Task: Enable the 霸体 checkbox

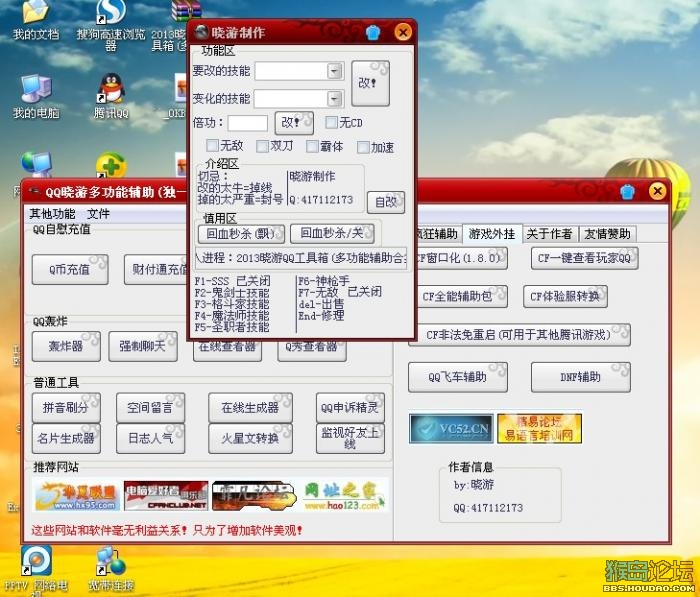Action: click(312, 146)
